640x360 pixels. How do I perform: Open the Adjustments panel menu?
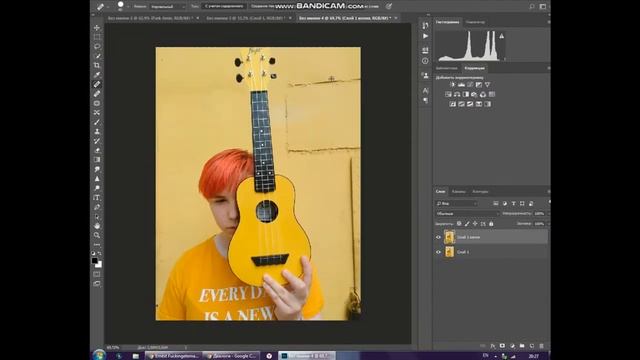548,68
